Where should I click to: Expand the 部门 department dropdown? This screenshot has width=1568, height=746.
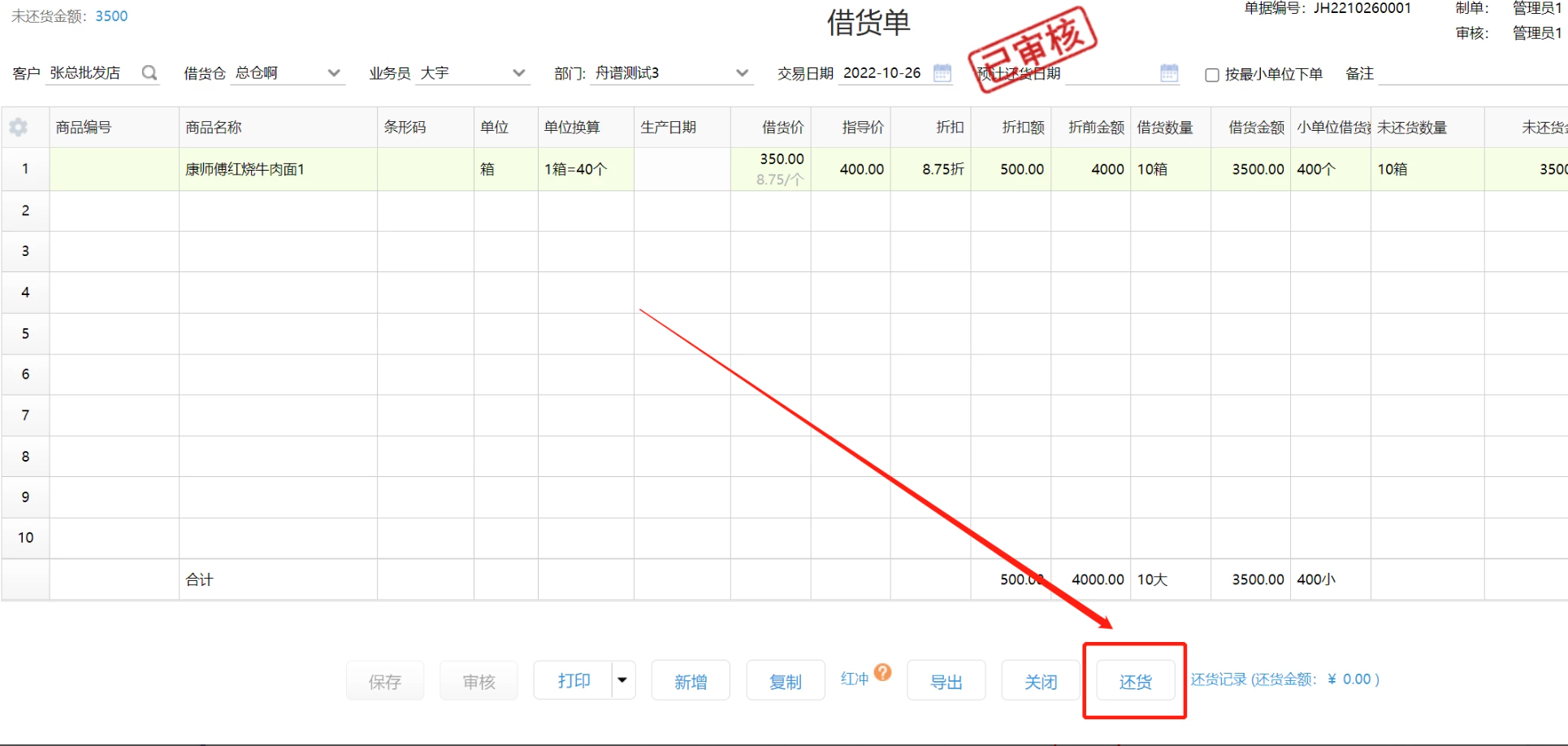pos(742,73)
